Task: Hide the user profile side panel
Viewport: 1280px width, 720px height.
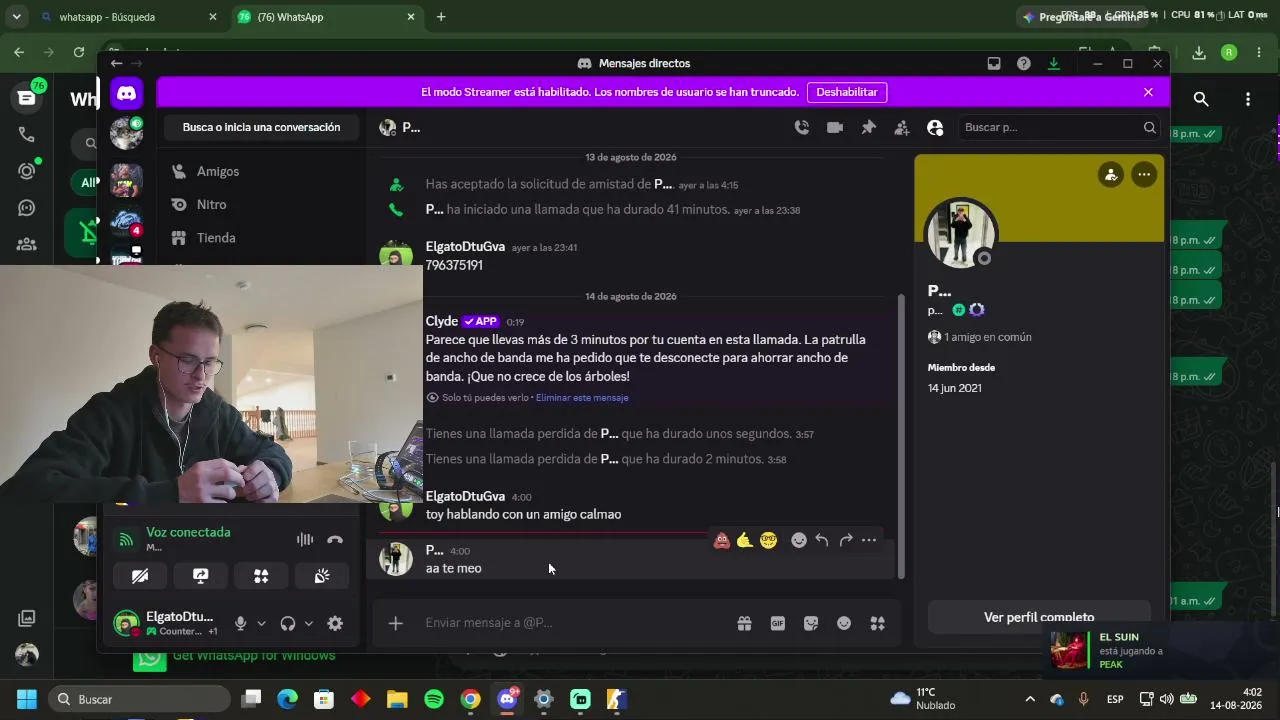Action: 935,127
